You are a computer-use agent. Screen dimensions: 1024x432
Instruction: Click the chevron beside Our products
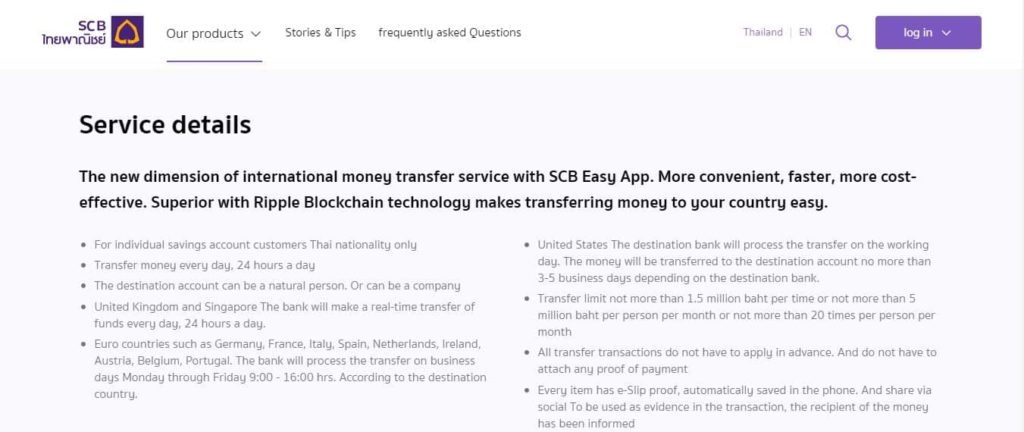pos(256,33)
